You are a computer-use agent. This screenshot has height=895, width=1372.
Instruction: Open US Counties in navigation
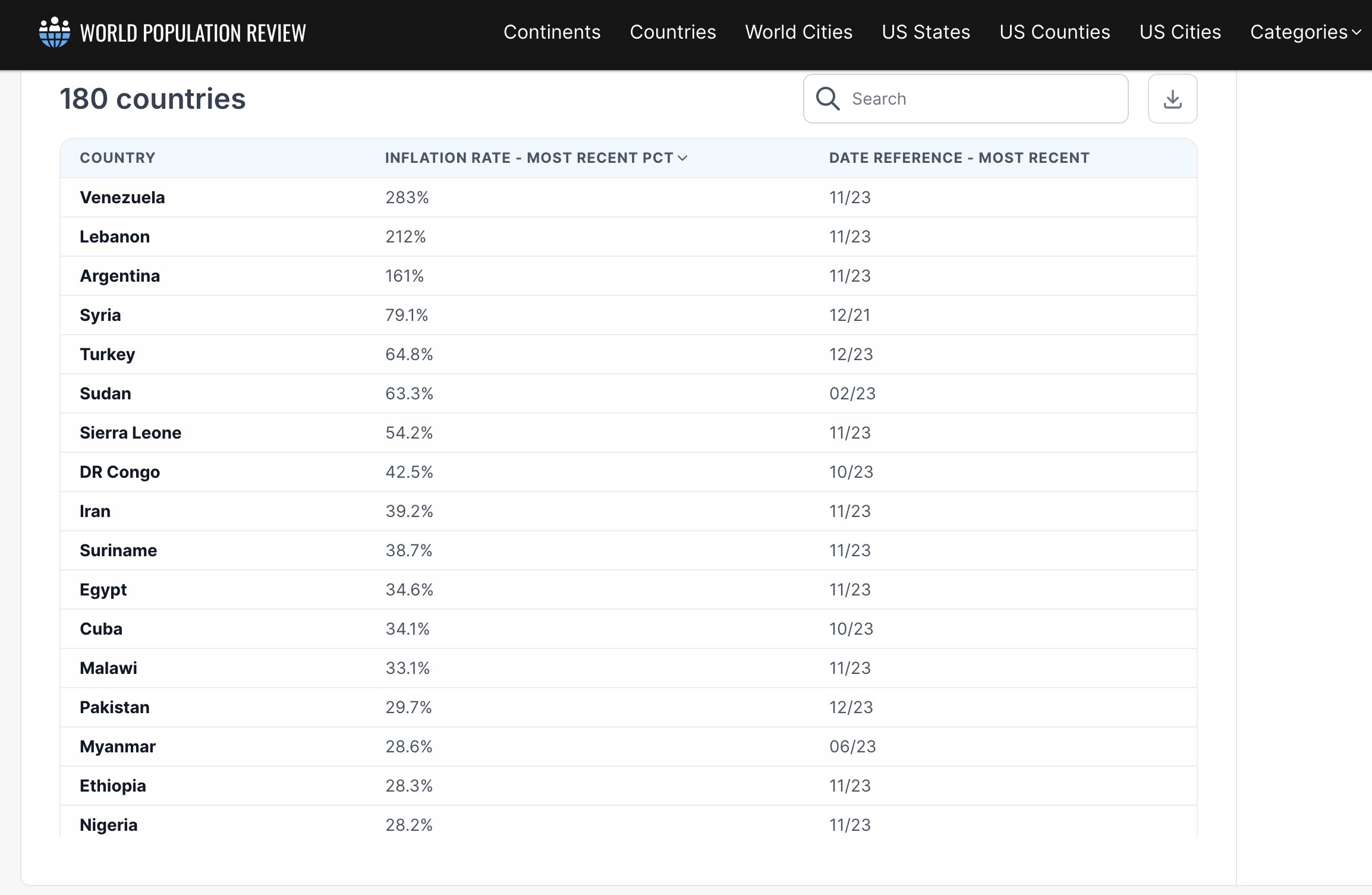[1055, 32]
